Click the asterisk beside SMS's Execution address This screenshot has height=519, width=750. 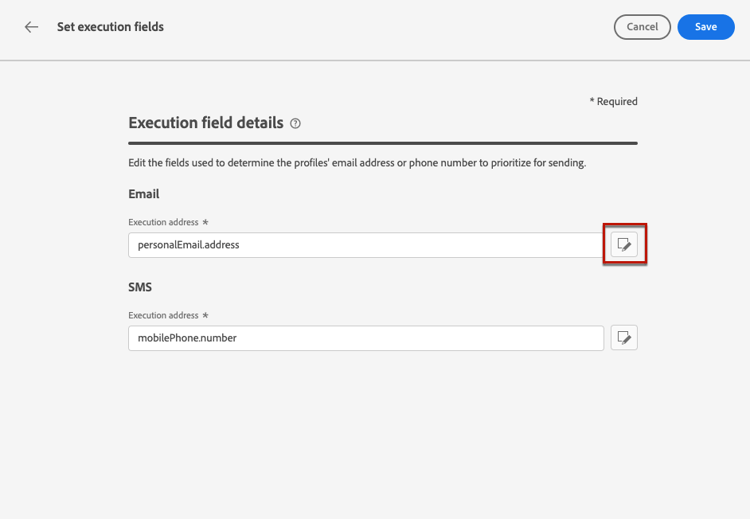(205, 315)
